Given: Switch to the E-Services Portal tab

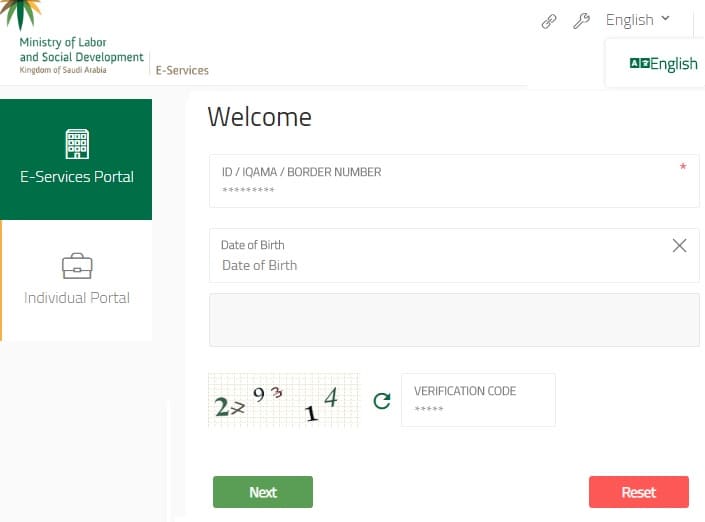Looking at the screenshot, I should pos(77,160).
